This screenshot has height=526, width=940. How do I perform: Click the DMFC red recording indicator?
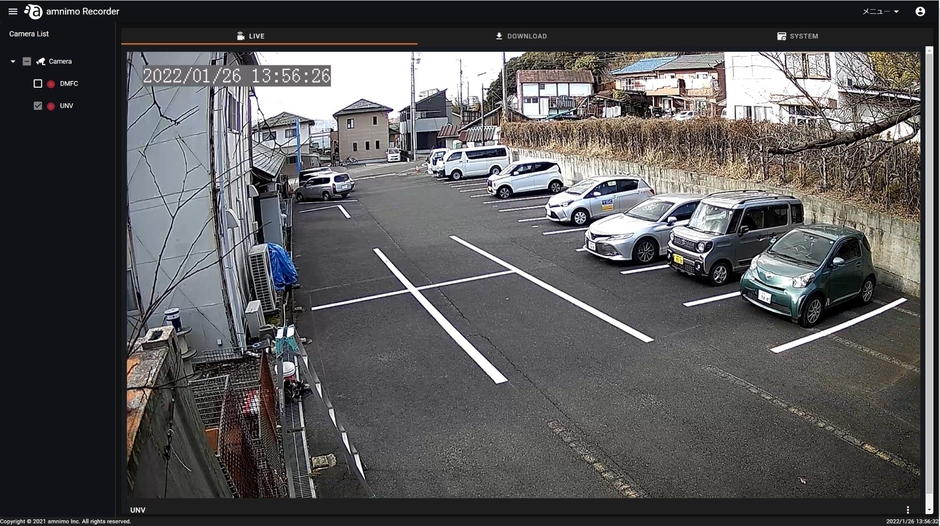point(51,84)
